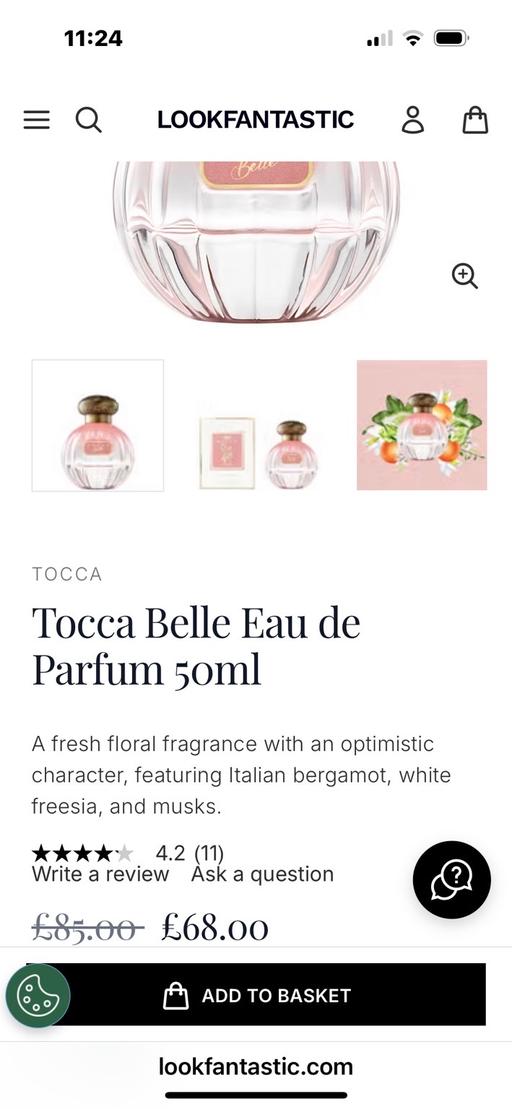512x1109 pixels.
Task: Open the live chat help bubble
Action: [x=452, y=879]
